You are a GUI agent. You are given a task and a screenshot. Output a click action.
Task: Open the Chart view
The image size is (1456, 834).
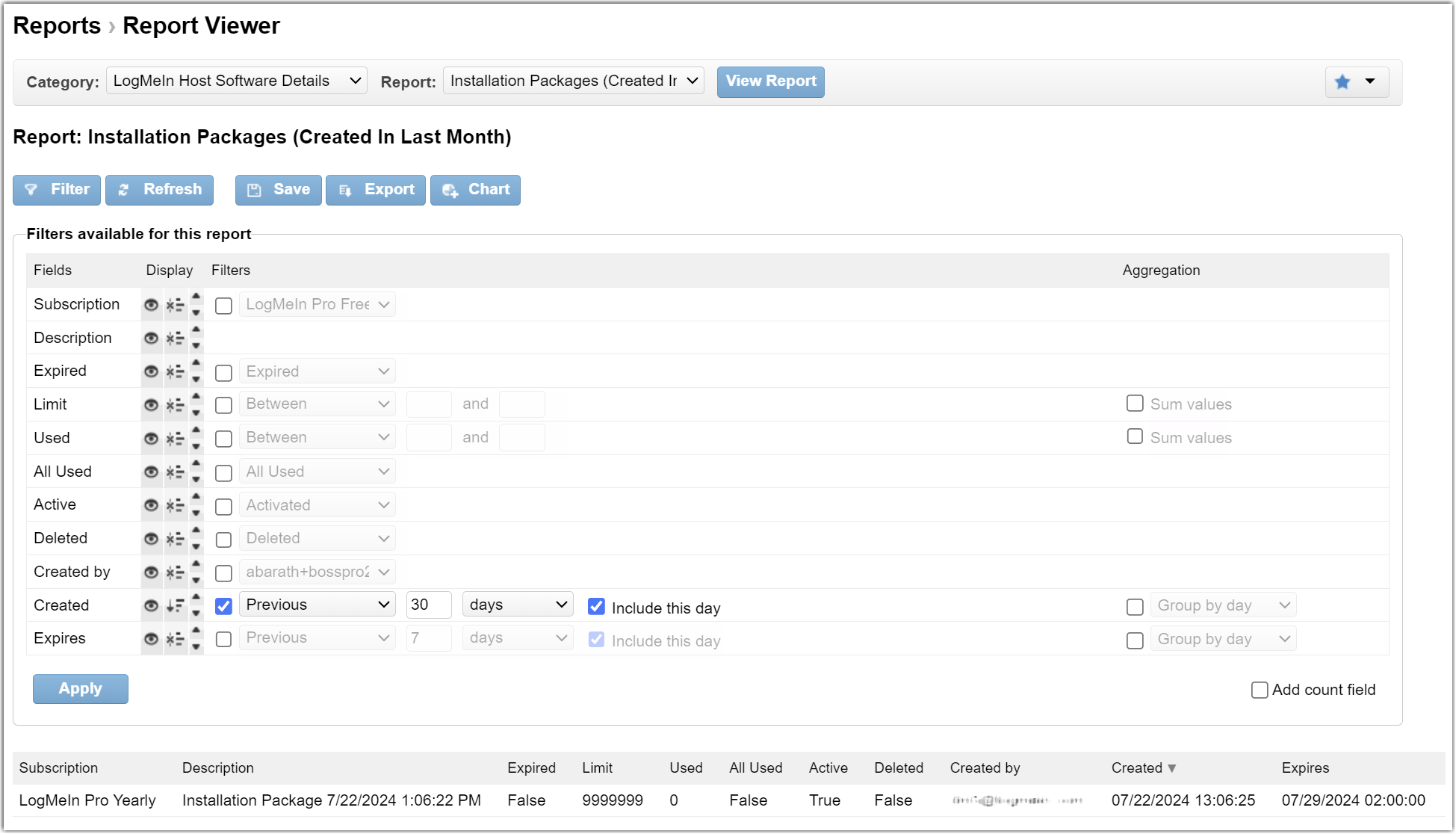point(475,190)
